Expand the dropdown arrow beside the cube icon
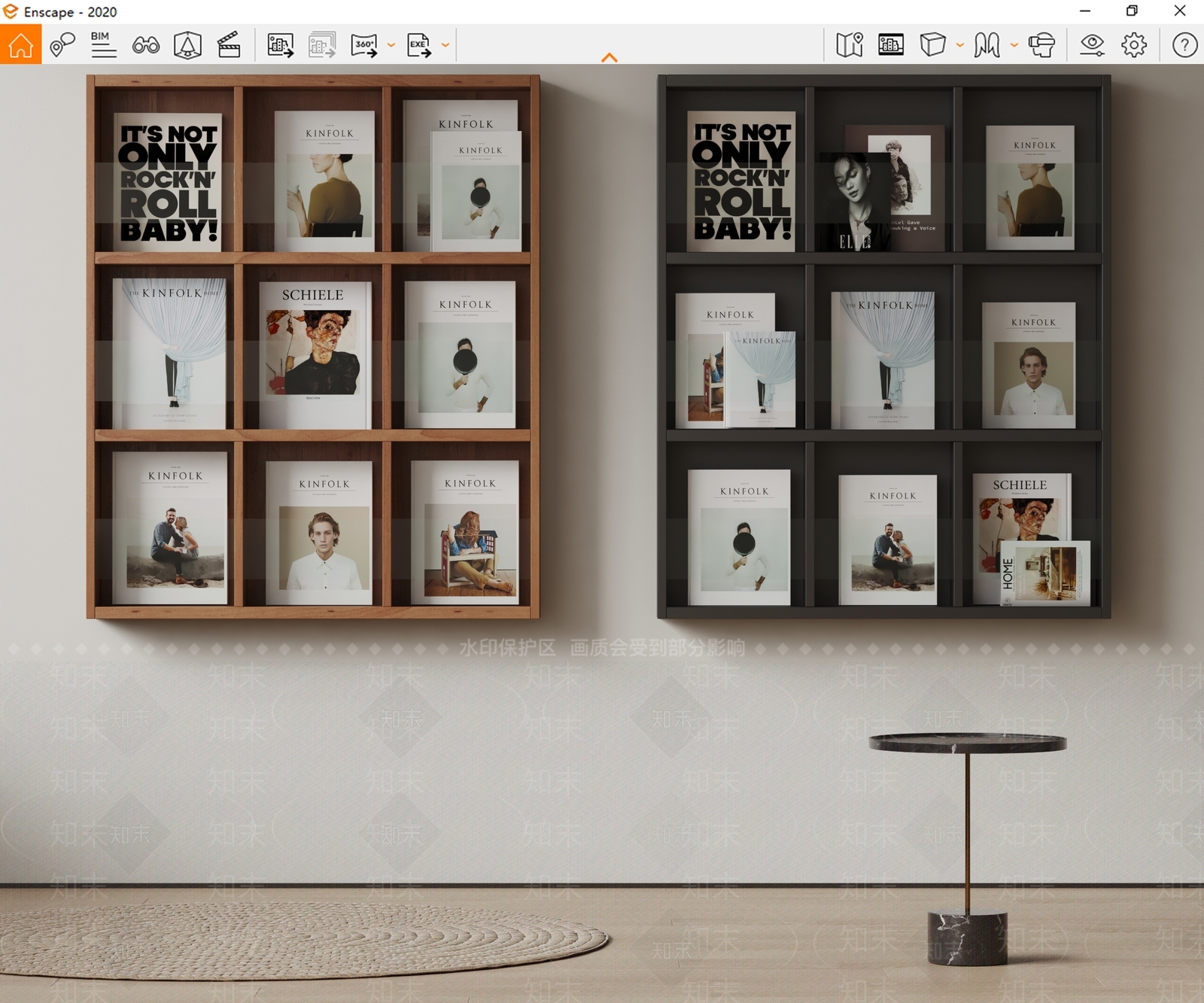Image resolution: width=1204 pixels, height=1003 pixels. click(960, 45)
